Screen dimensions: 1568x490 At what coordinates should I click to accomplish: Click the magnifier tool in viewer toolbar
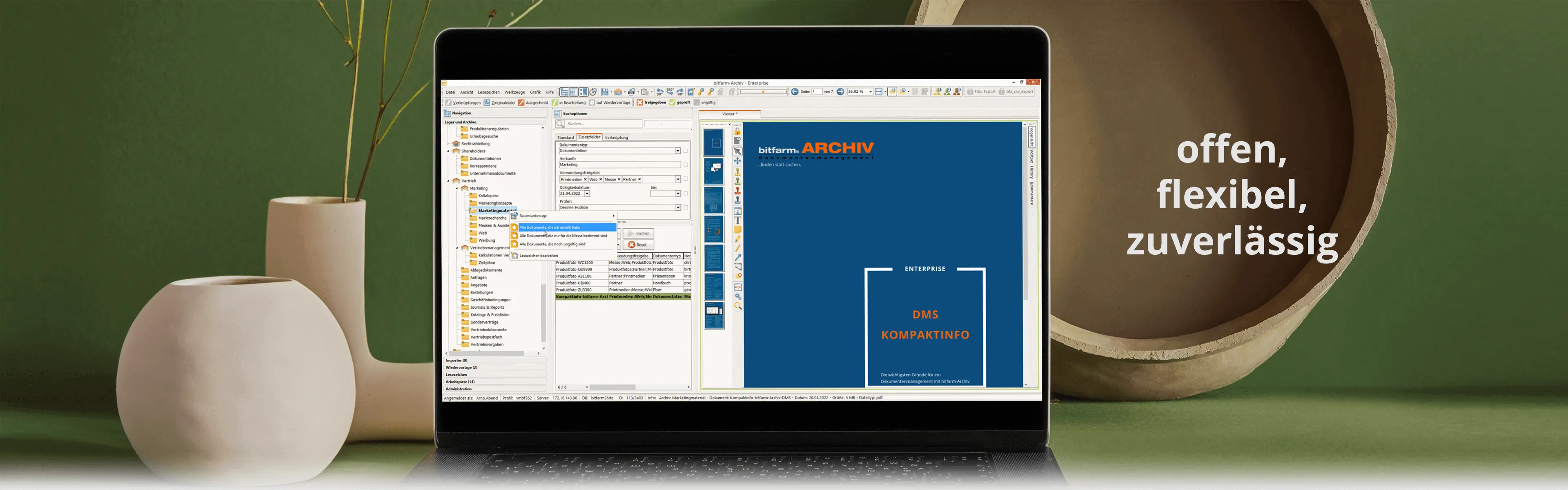(x=738, y=305)
